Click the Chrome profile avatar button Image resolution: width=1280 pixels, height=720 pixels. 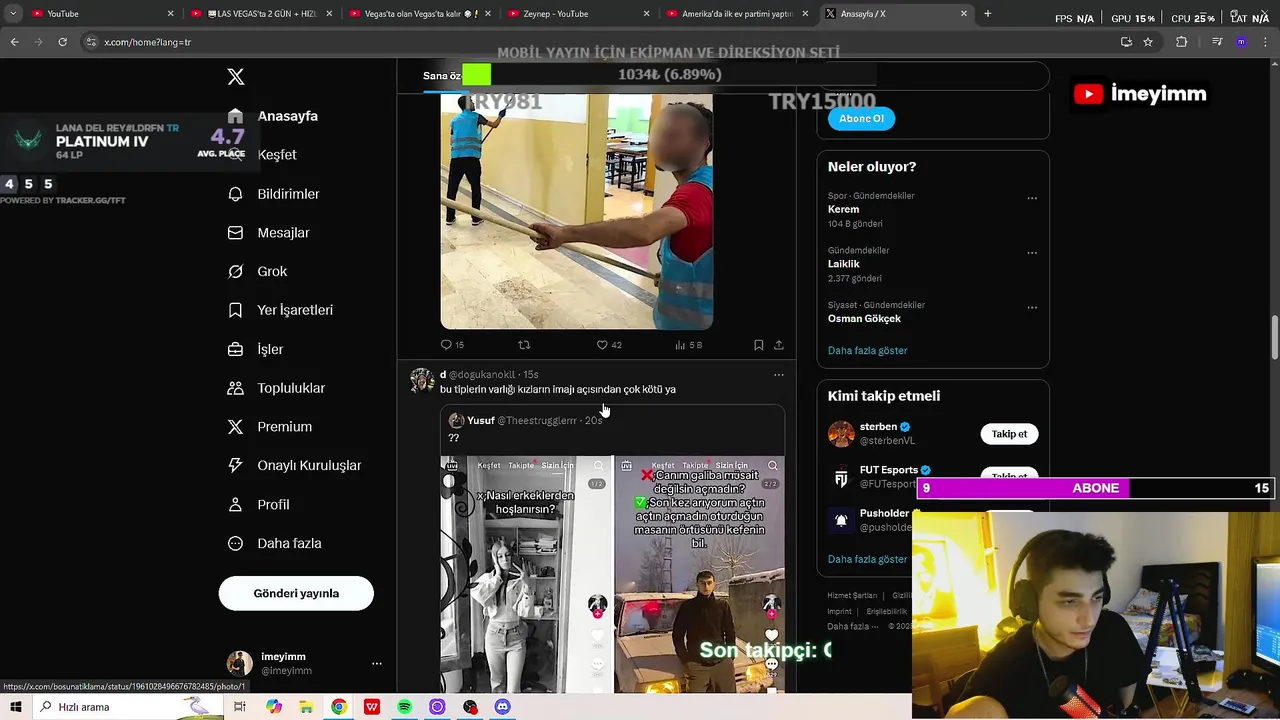click(x=1241, y=42)
